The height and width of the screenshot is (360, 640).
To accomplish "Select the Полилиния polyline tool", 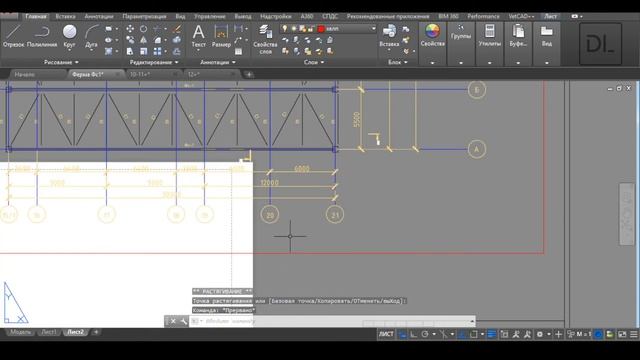I will coord(42,35).
